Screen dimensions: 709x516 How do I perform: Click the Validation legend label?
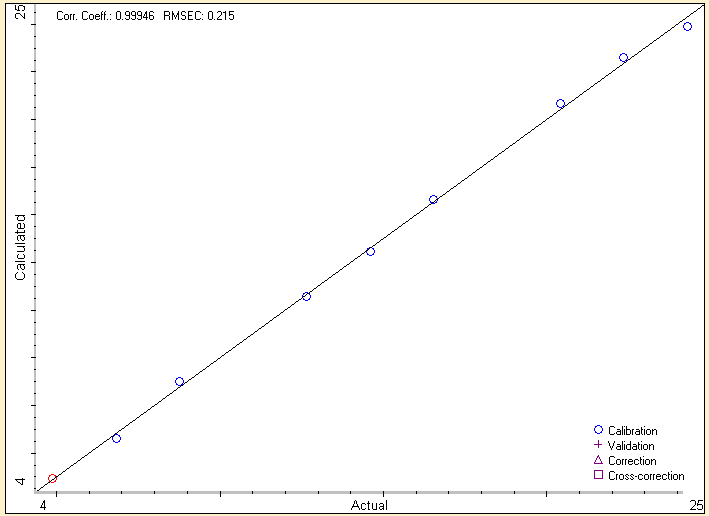click(x=631, y=446)
